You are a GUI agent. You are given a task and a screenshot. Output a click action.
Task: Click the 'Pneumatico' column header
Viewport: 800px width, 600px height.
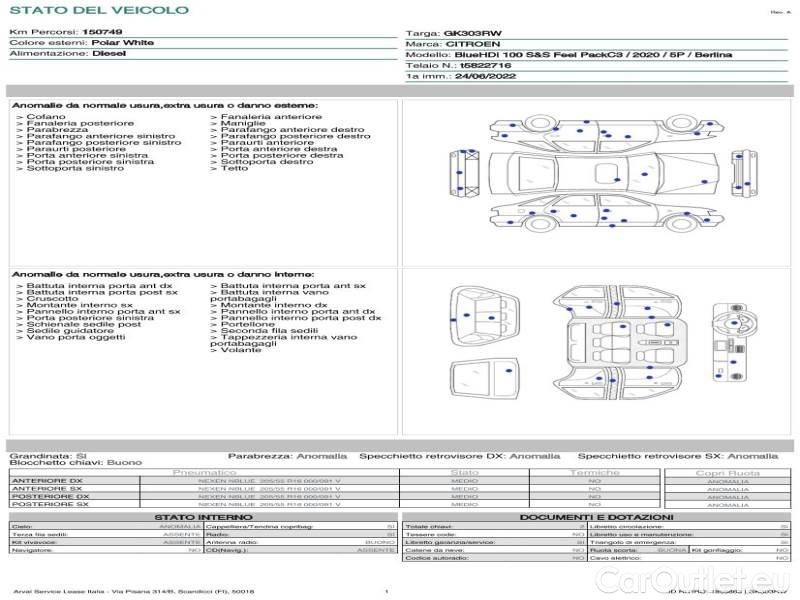[204, 473]
